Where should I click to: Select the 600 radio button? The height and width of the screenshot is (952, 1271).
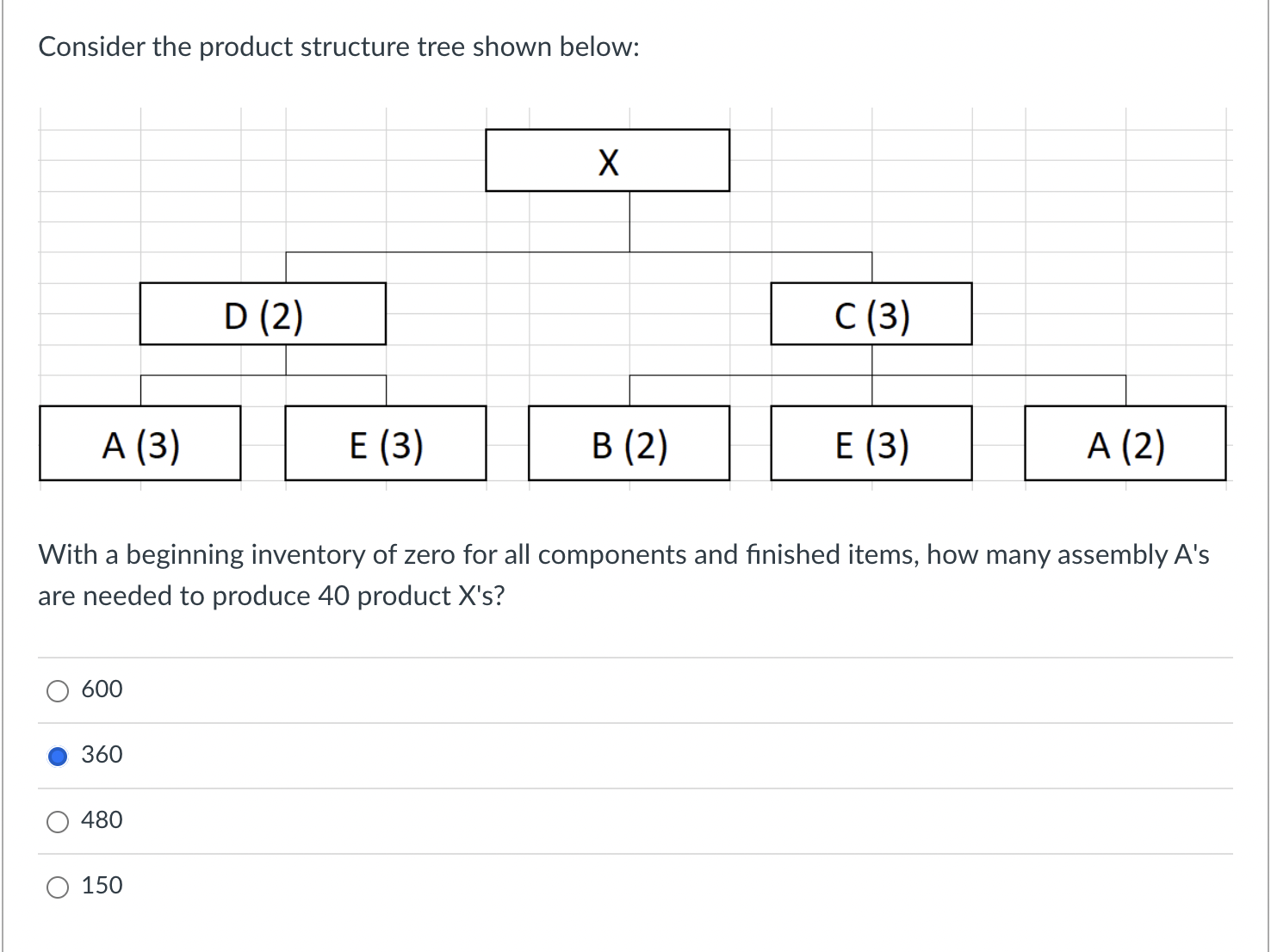[x=57, y=689]
